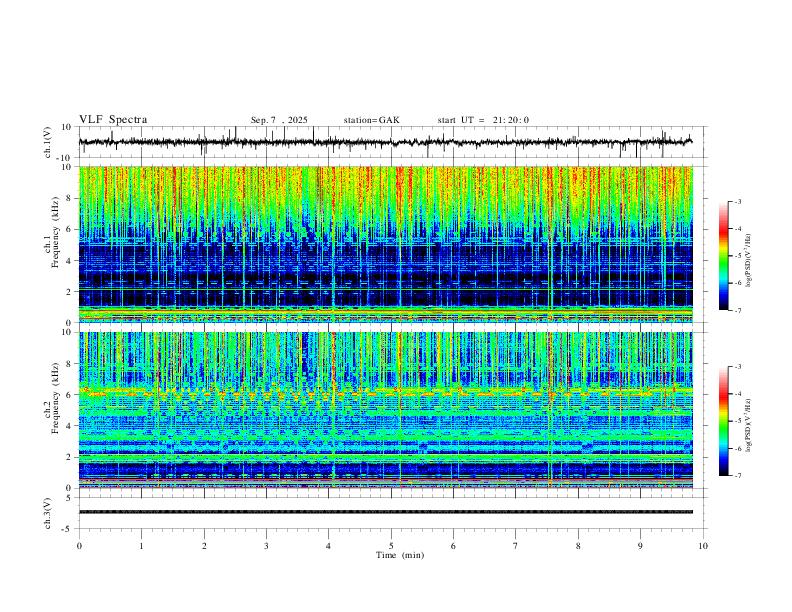Click the ch.1 colorbar 'log(PSD)' unit label
Viewport: 792px width, 612px height.
coord(749,261)
